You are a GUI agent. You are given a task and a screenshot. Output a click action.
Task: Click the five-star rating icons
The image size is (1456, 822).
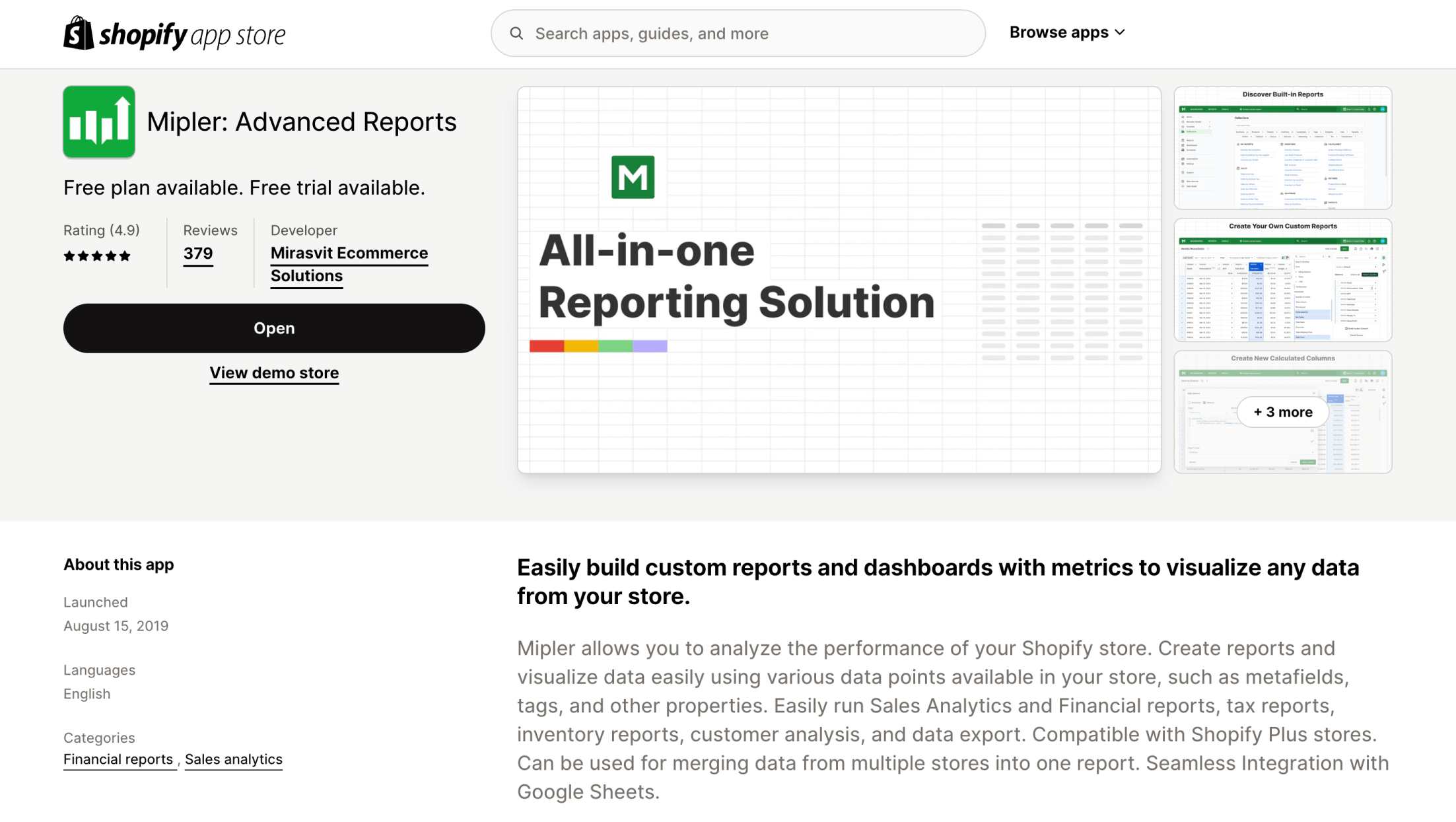click(x=97, y=256)
